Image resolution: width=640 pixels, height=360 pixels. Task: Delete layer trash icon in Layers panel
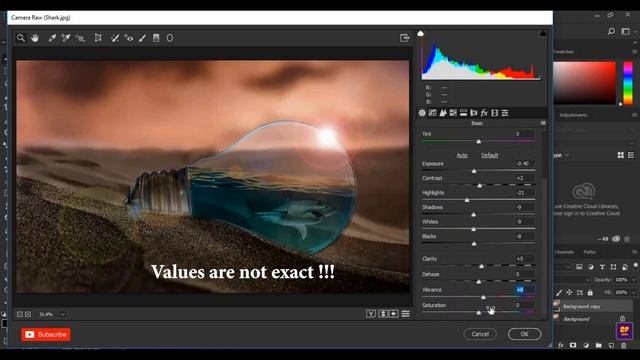click(624, 345)
